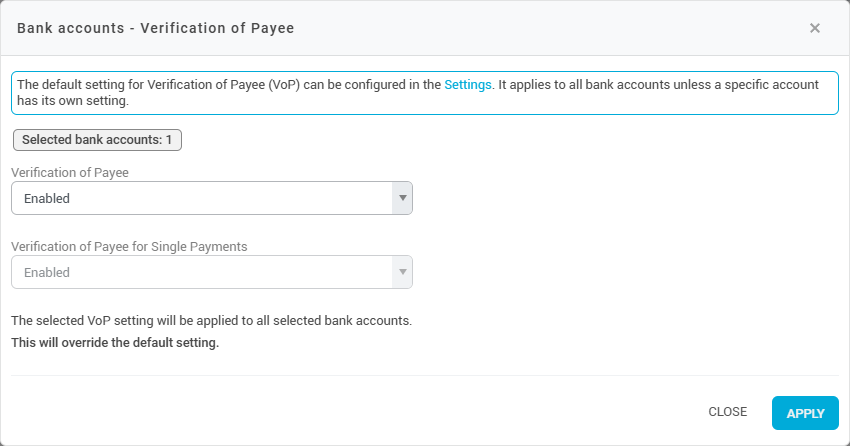This screenshot has width=850, height=446.
Task: Apply the selected VoP setting
Action: pos(805,412)
